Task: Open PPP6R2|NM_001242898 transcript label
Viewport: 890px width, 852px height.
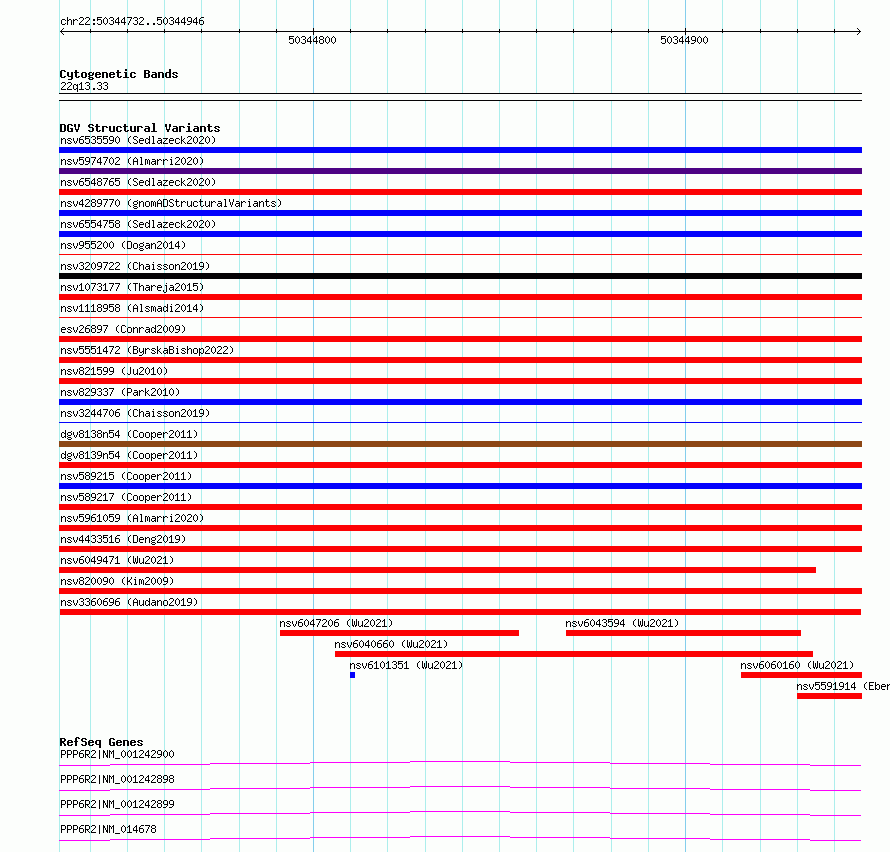Action: pyautogui.click(x=117, y=779)
